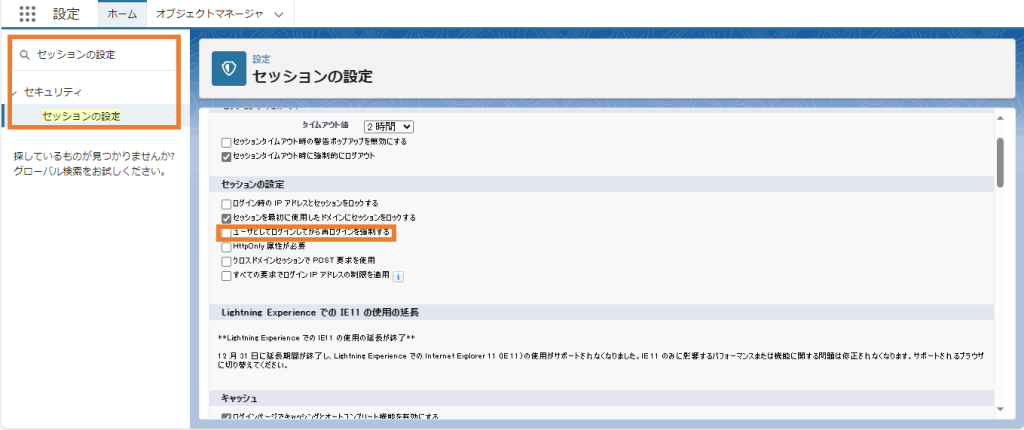Select セッションの設定 in the sidebar tree
The image size is (1024, 430).
(82, 116)
